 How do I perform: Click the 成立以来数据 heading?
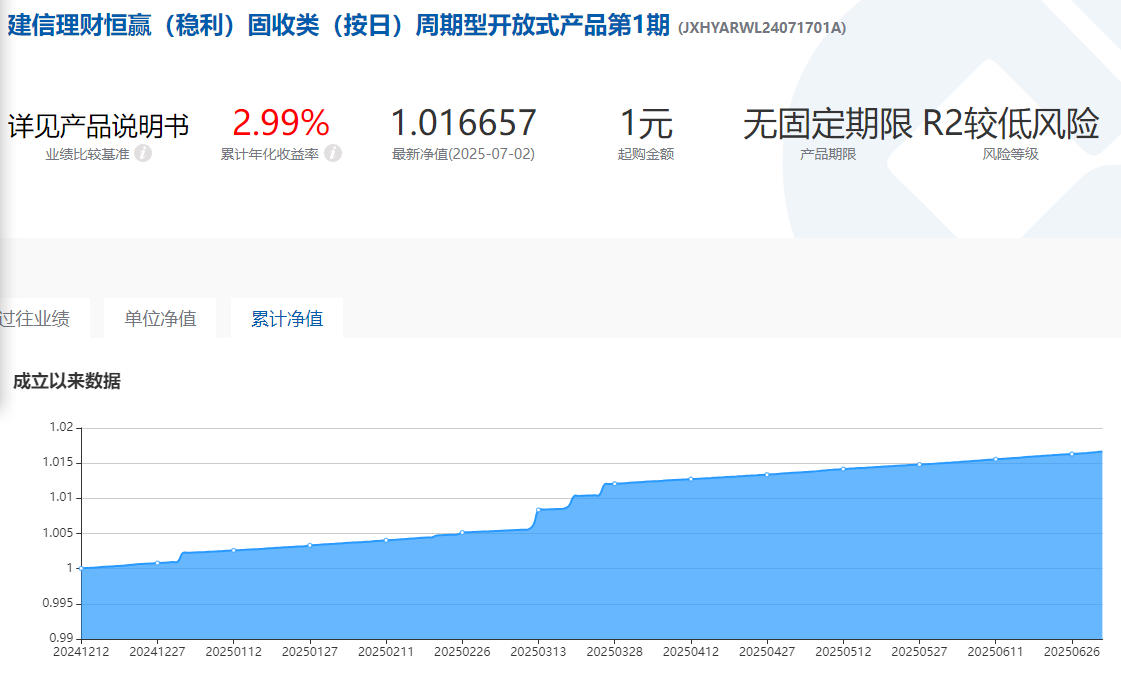point(66,381)
